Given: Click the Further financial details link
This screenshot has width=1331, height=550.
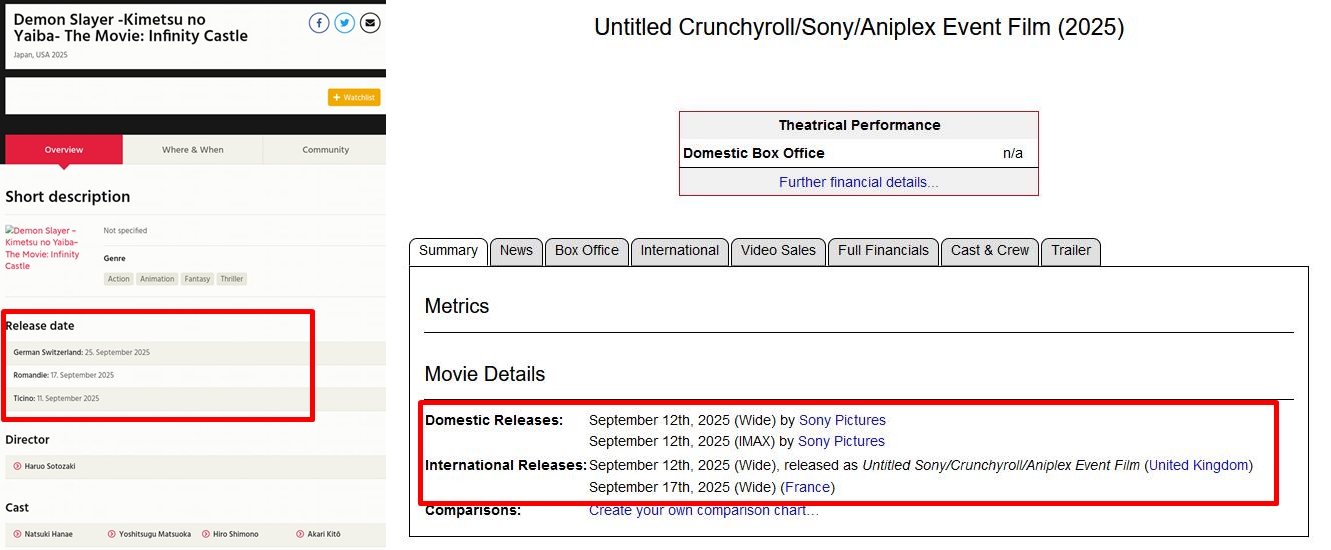Looking at the screenshot, I should [x=858, y=182].
